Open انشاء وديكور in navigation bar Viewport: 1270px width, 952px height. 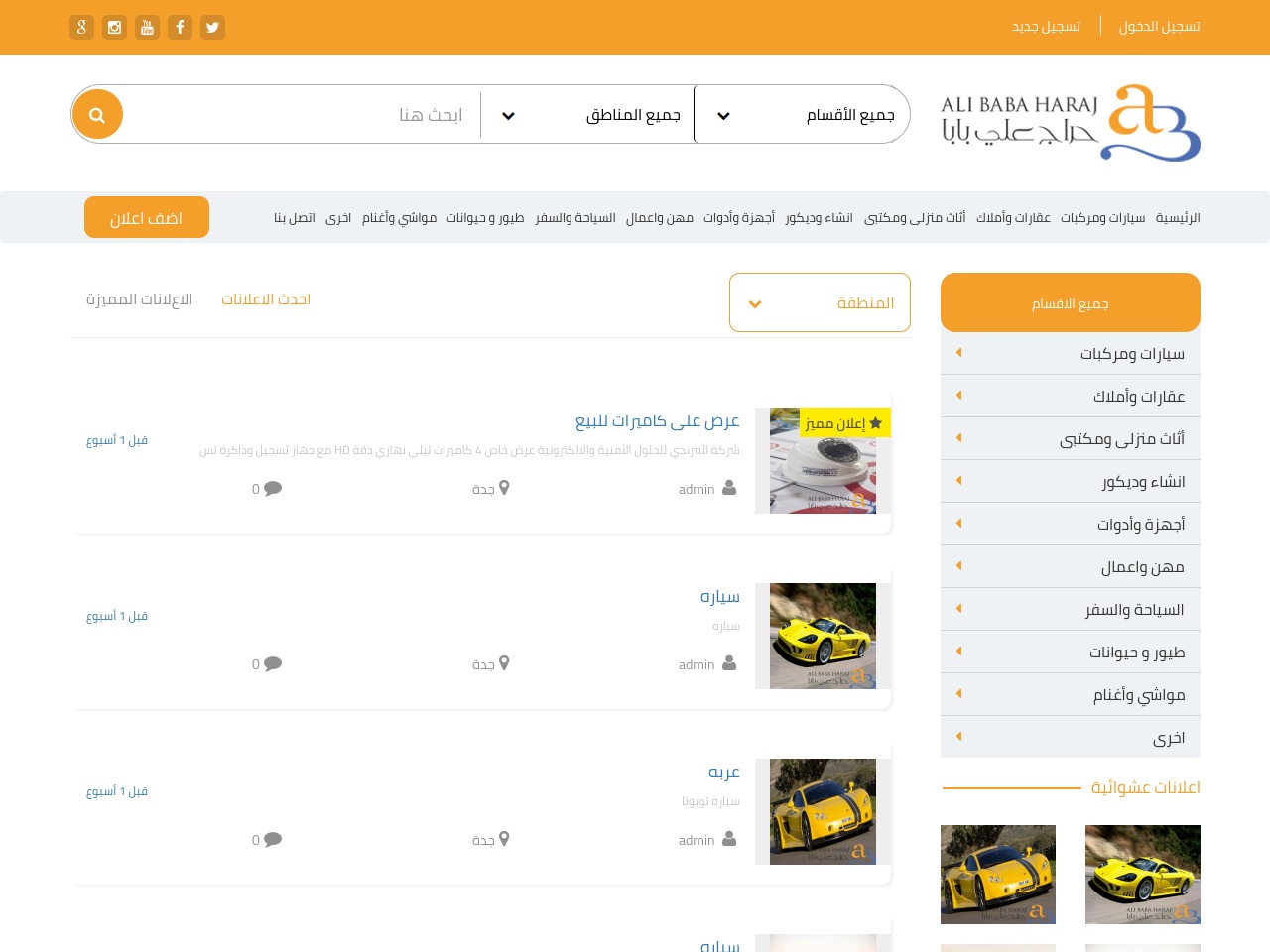(x=820, y=217)
